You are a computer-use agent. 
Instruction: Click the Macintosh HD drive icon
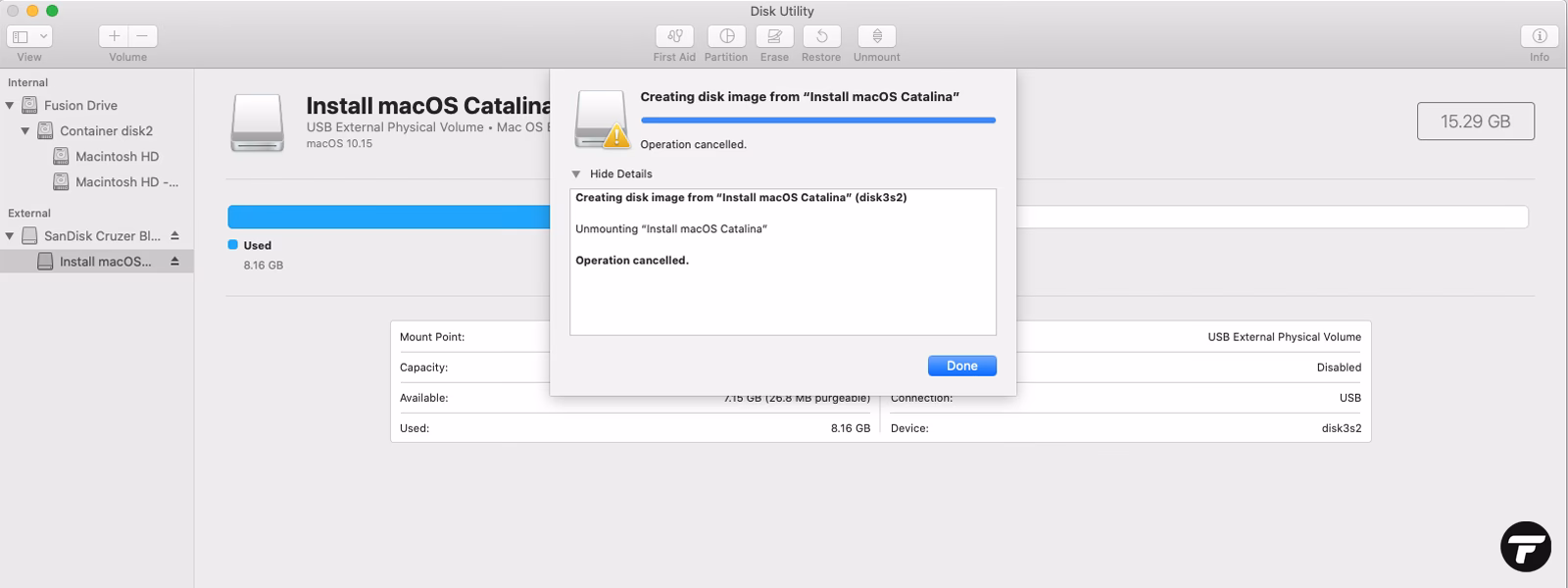tap(61, 156)
